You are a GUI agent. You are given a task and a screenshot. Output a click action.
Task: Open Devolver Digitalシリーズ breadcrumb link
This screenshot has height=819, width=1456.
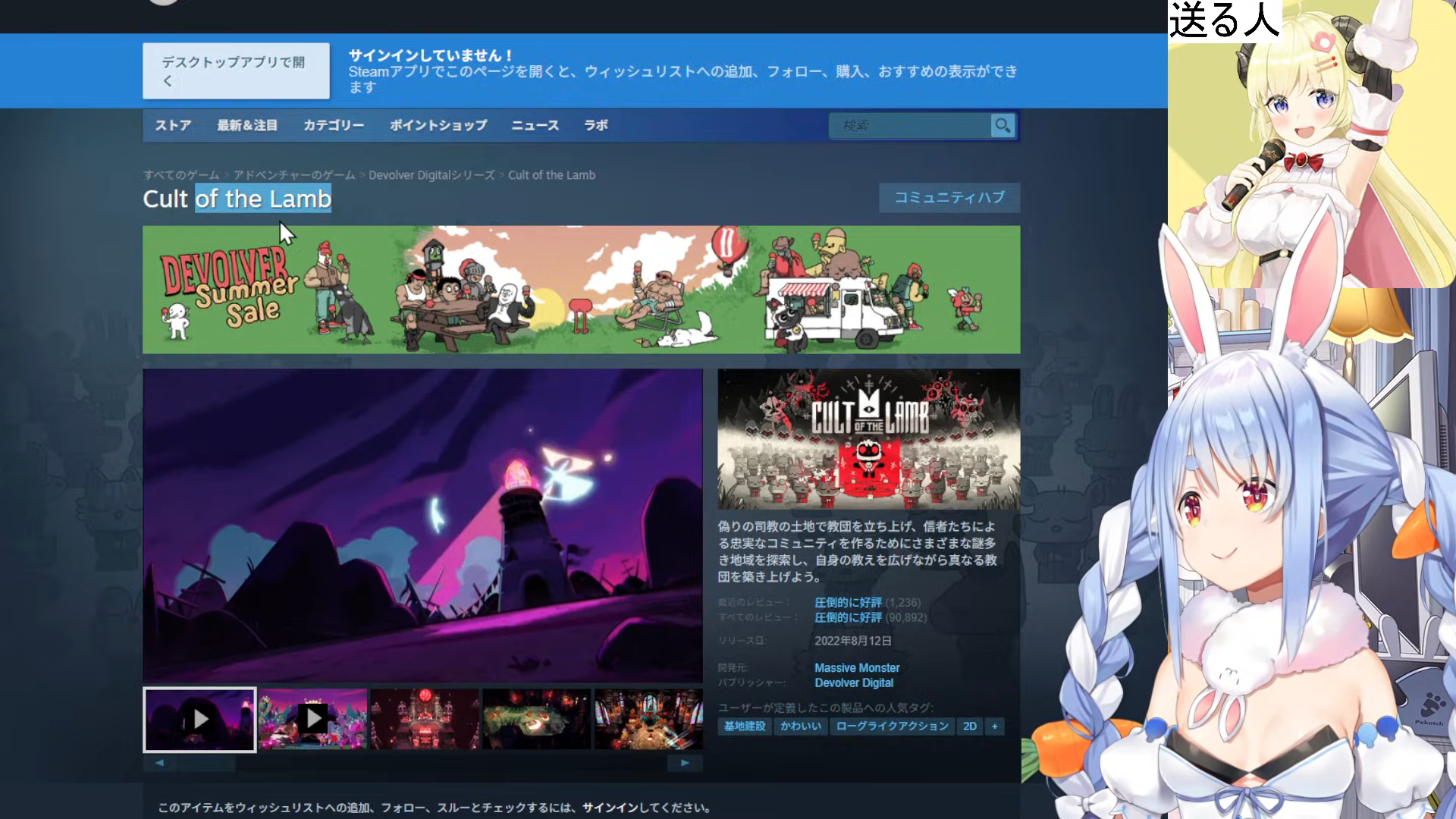point(431,175)
